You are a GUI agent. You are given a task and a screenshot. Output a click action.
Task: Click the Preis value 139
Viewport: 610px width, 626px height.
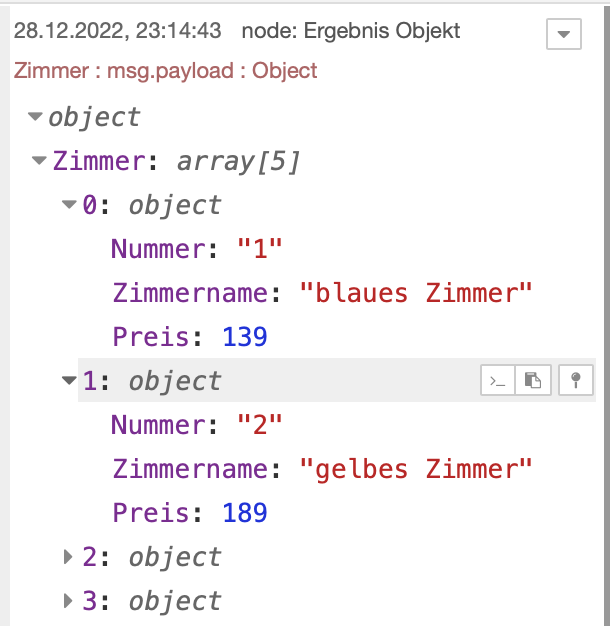click(x=245, y=337)
